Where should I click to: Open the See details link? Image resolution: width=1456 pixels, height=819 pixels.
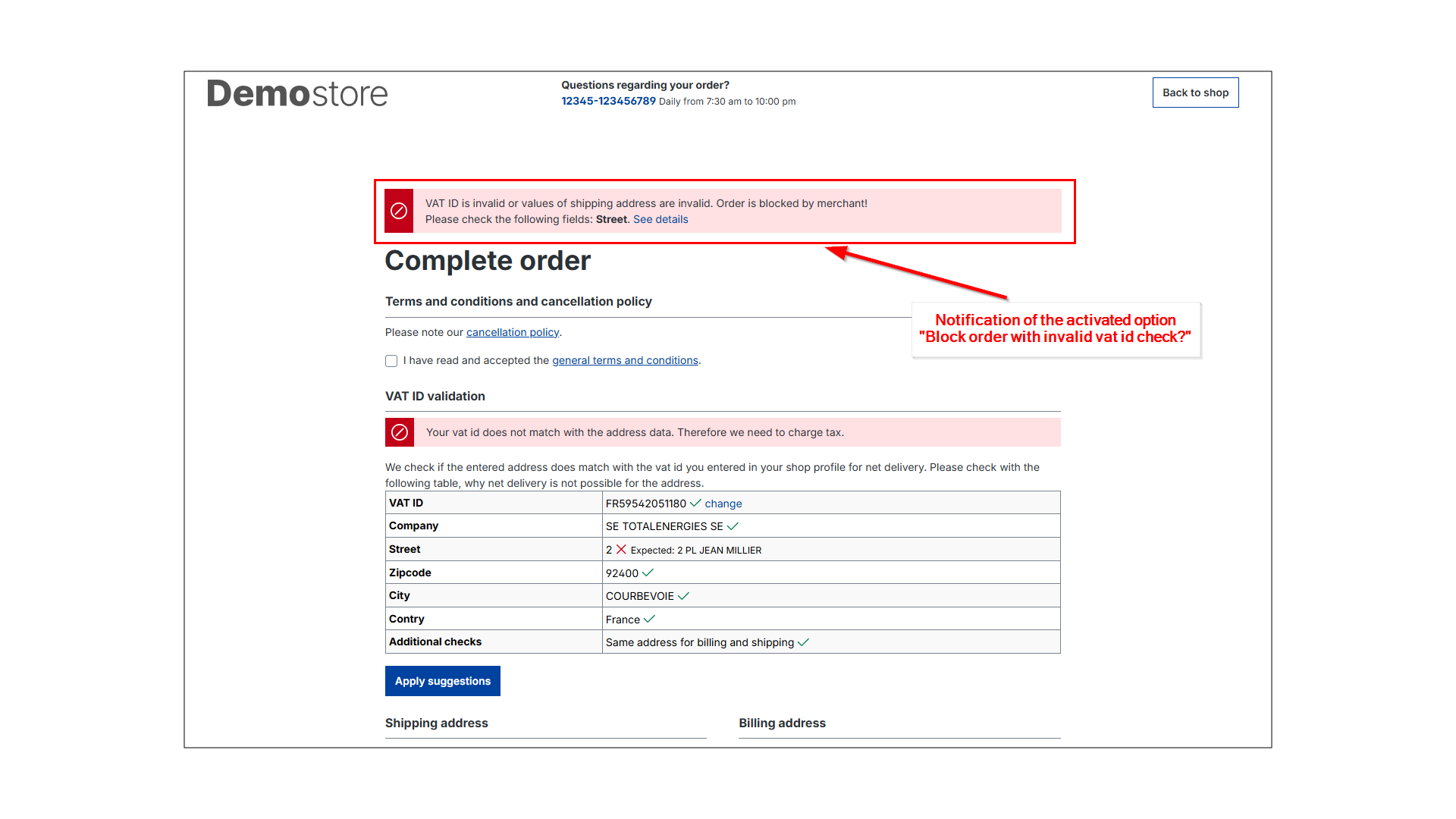pos(661,219)
